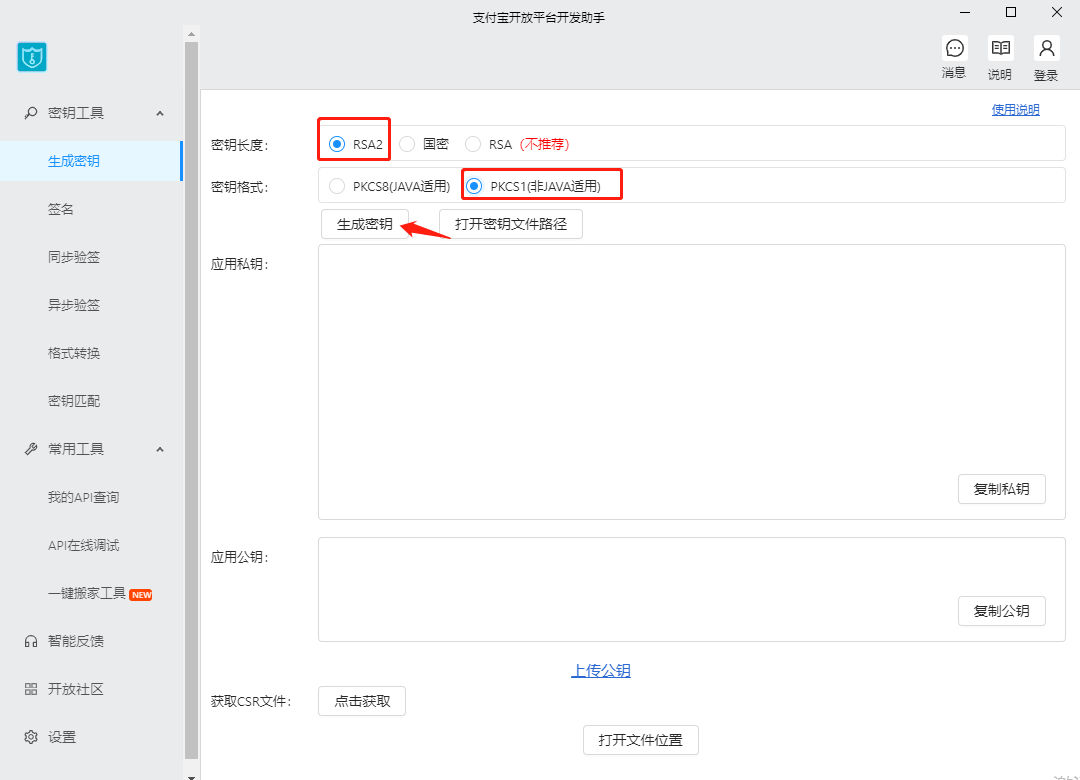Click the 复制公钥 button

click(1001, 611)
